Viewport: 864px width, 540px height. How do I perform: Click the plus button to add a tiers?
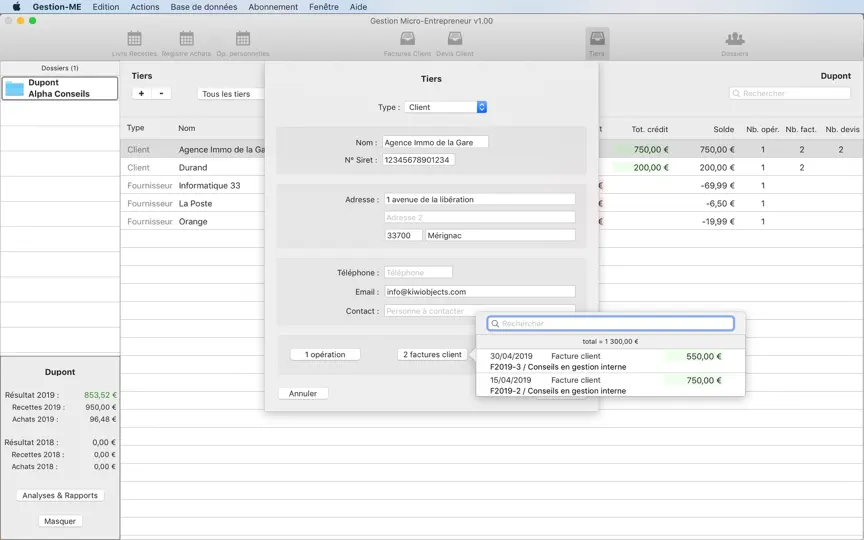pos(142,93)
